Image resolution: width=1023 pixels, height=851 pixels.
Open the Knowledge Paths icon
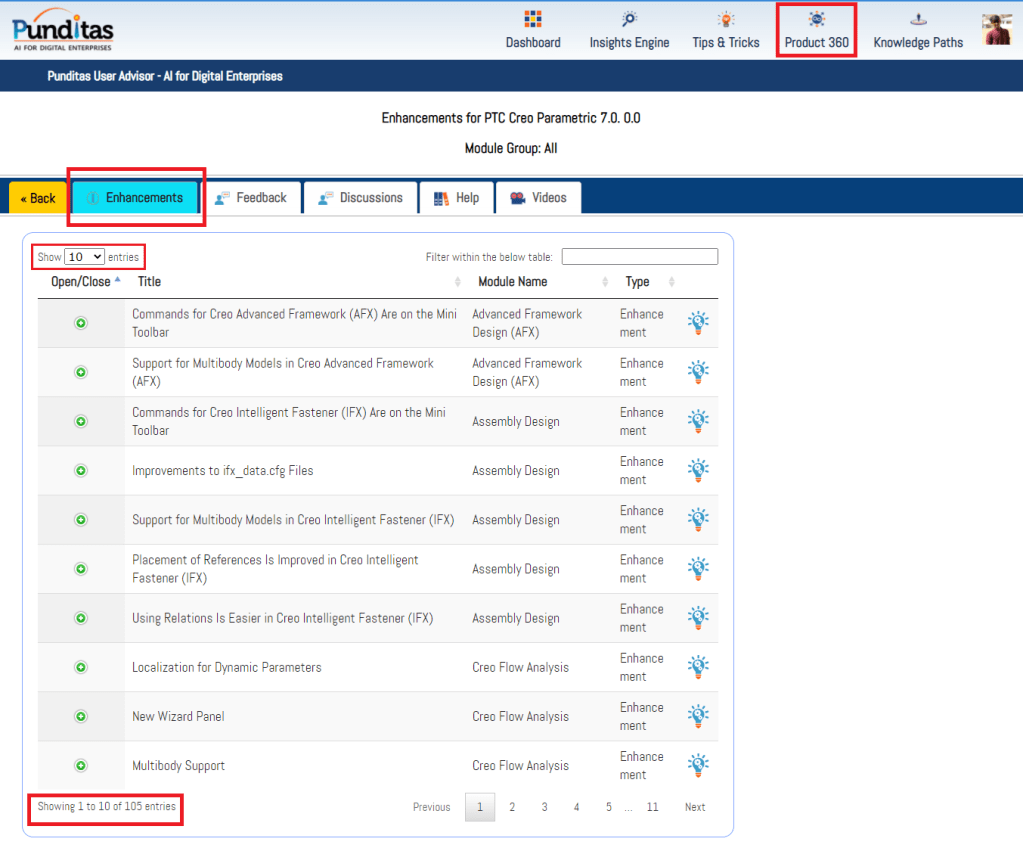coord(918,20)
